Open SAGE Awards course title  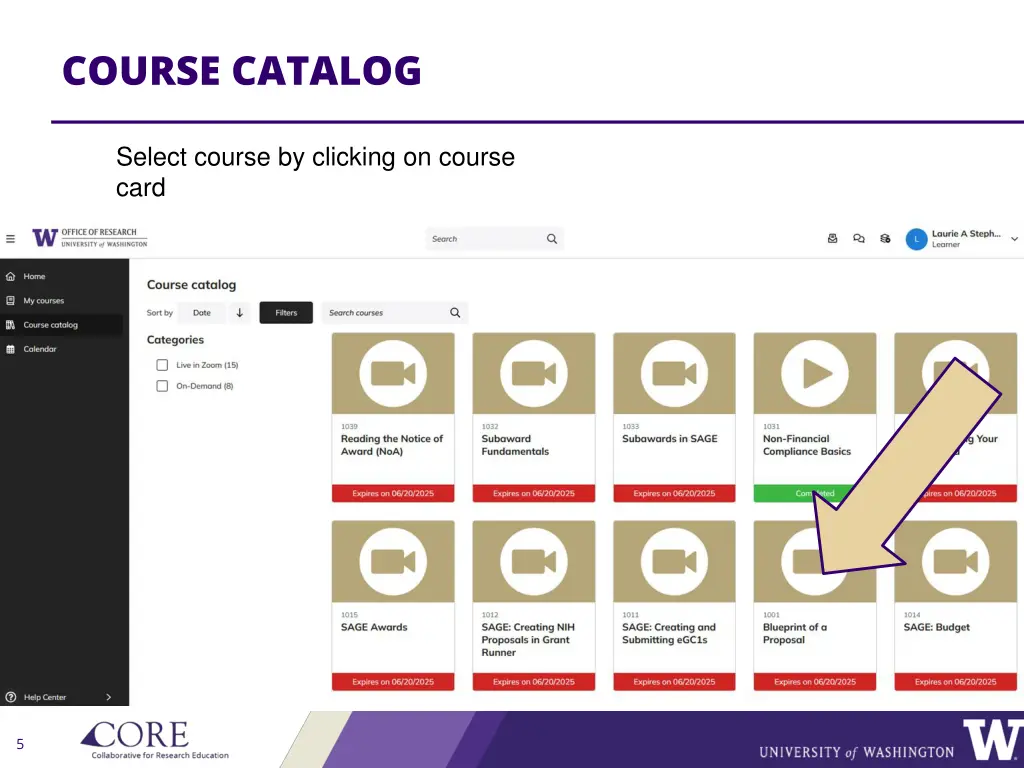[374, 627]
